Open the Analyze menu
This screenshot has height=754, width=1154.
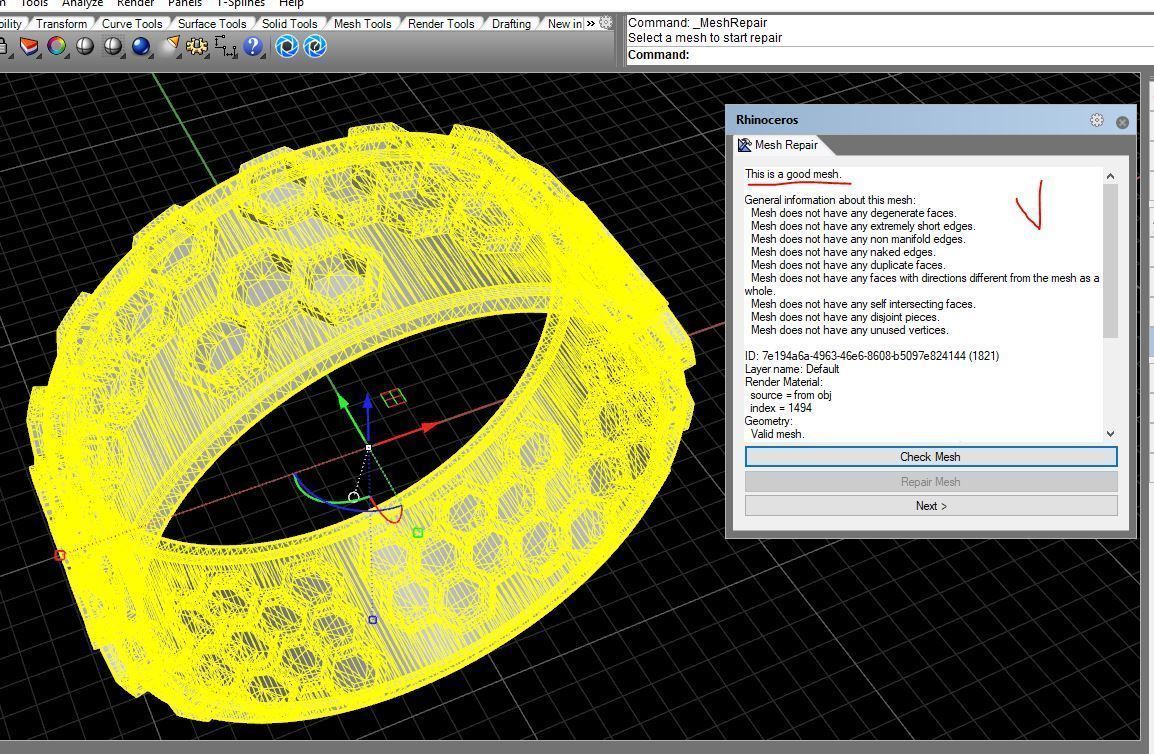[x=82, y=4]
